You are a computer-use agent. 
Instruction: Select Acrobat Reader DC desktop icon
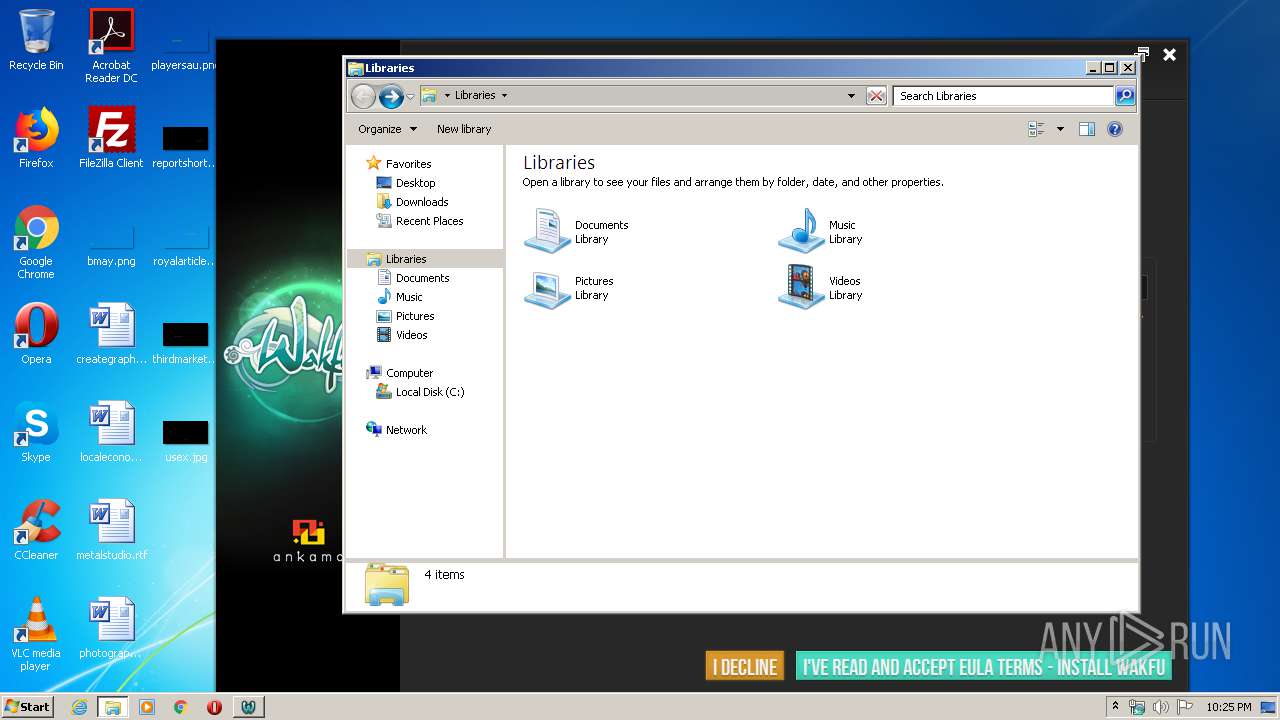(111, 46)
